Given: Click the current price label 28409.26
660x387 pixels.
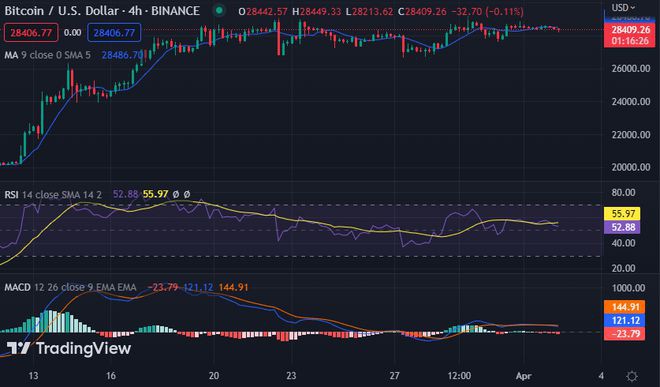Looking at the screenshot, I should pyautogui.click(x=630, y=30).
